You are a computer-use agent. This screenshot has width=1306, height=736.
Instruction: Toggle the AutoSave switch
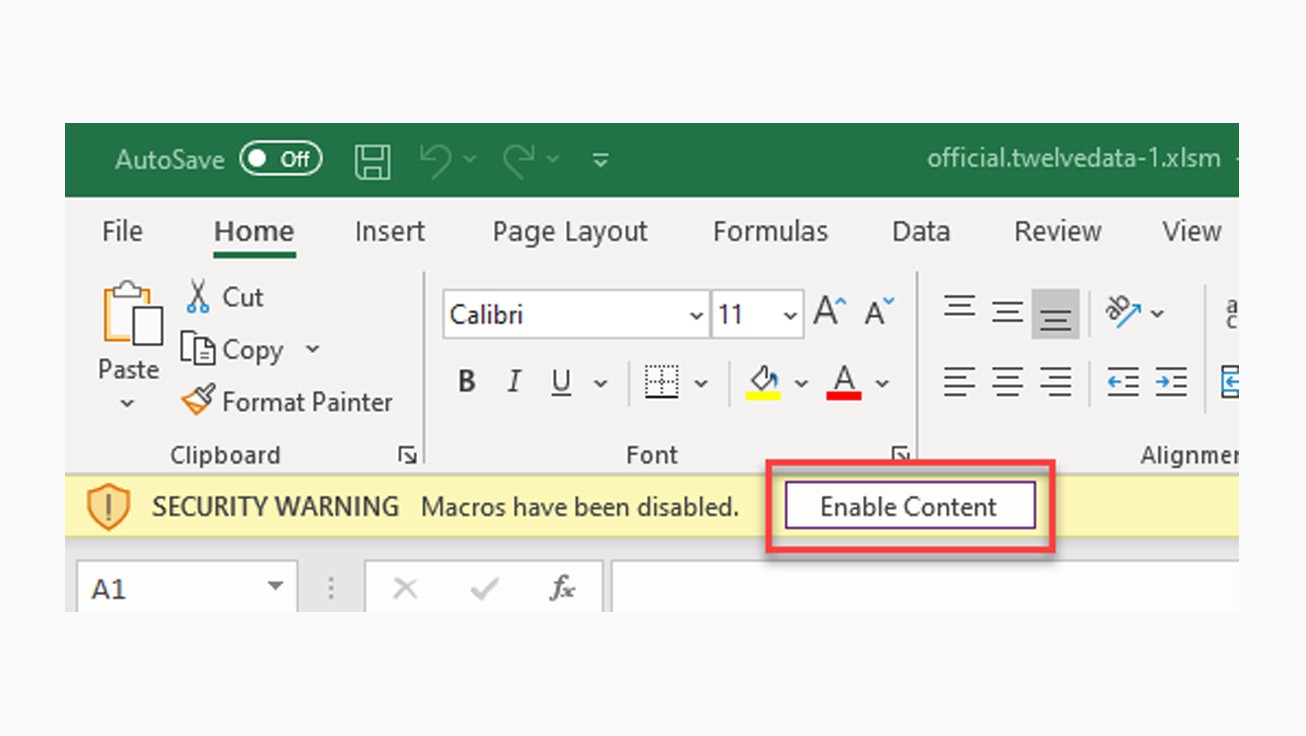click(x=280, y=159)
